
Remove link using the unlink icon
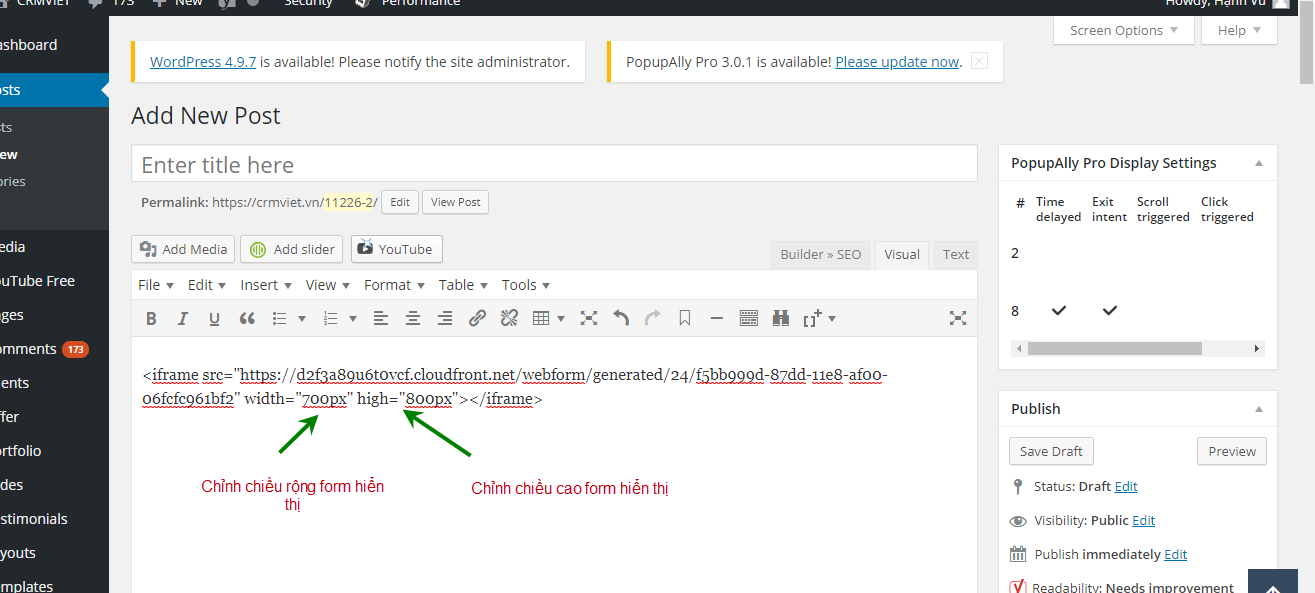pyautogui.click(x=509, y=319)
